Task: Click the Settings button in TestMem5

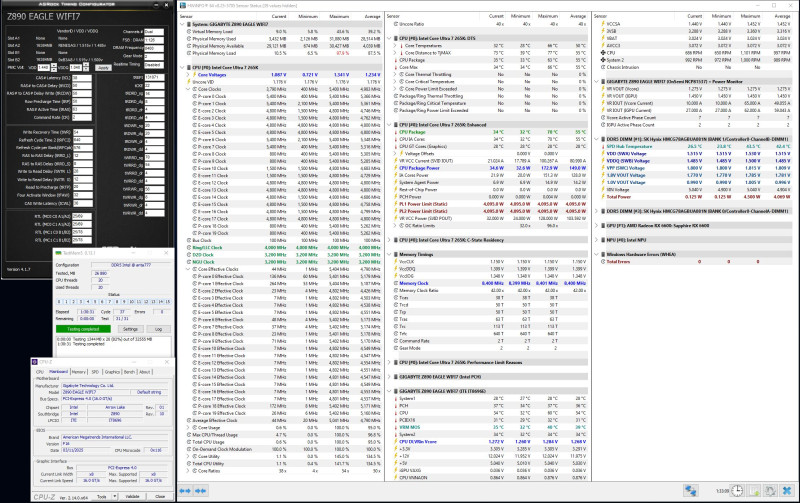Action: (130, 329)
